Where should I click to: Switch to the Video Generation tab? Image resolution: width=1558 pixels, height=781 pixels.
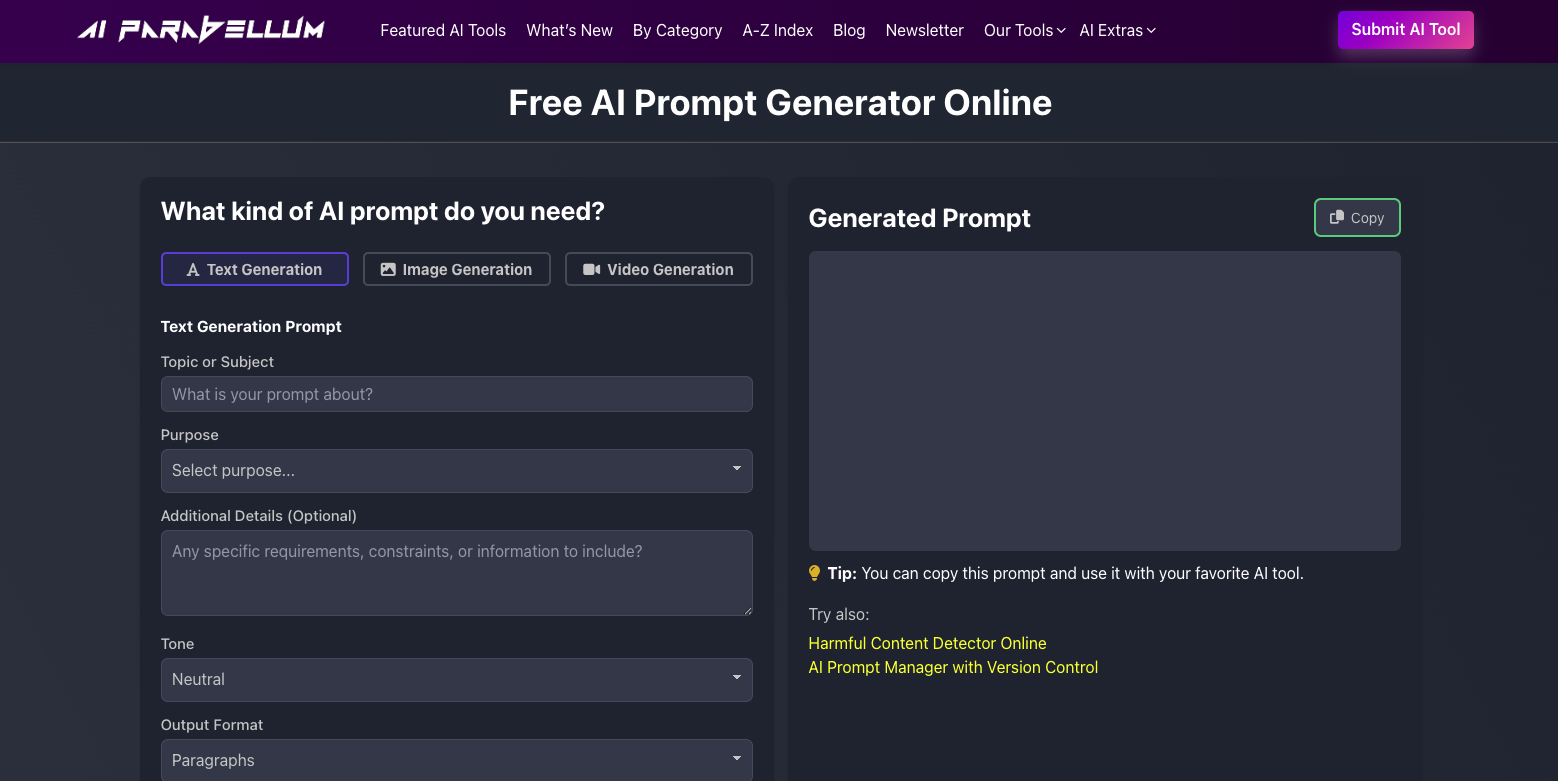(x=658, y=268)
